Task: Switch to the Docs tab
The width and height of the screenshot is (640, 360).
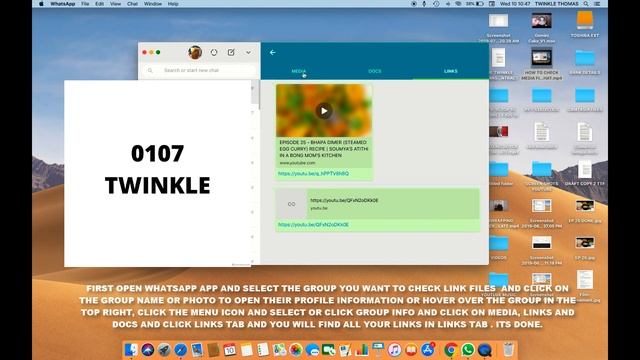Action: tap(374, 71)
